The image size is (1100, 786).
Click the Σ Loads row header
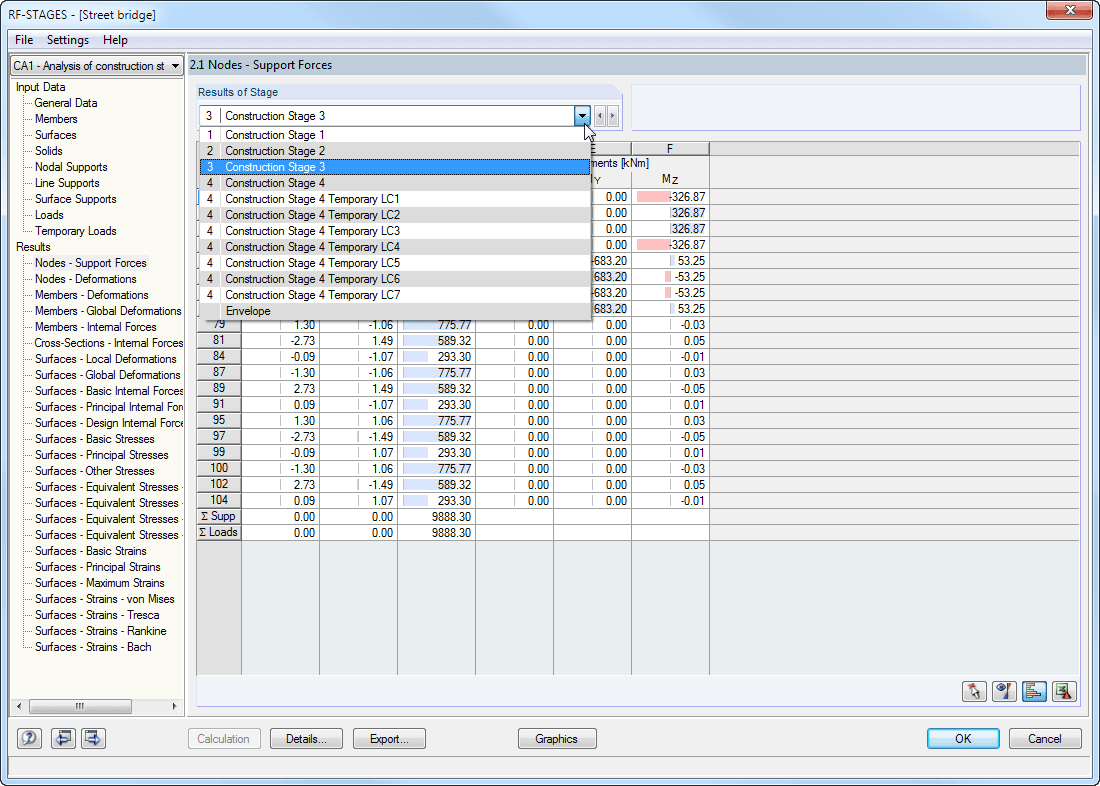coord(219,533)
